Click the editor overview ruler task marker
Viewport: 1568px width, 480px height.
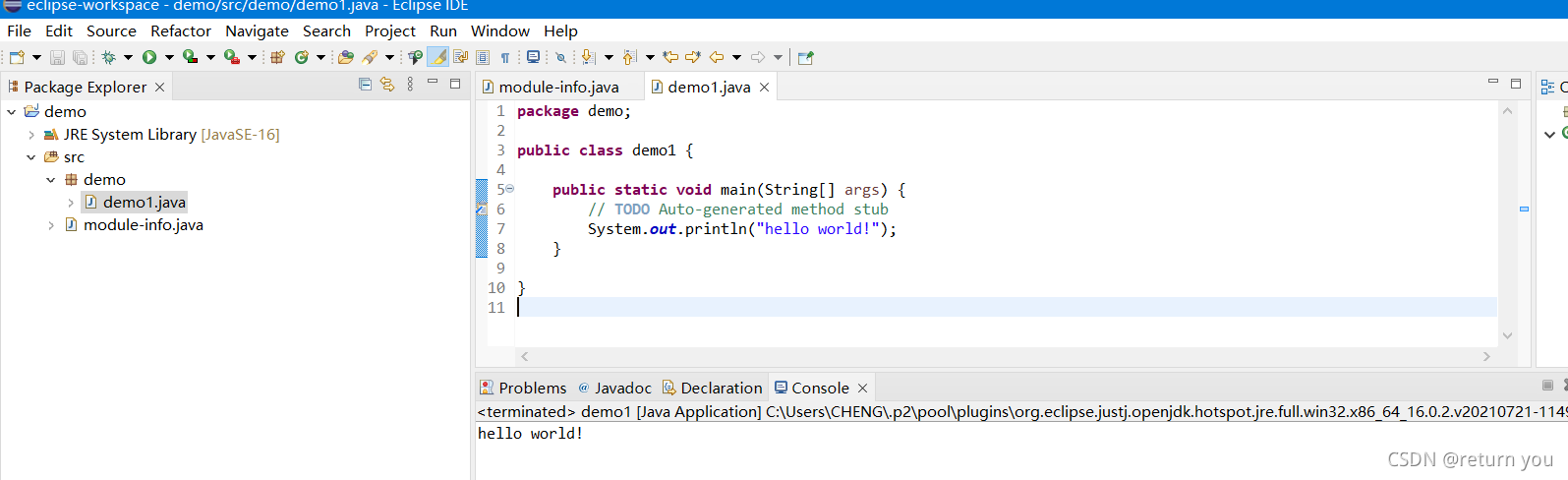tap(1524, 210)
